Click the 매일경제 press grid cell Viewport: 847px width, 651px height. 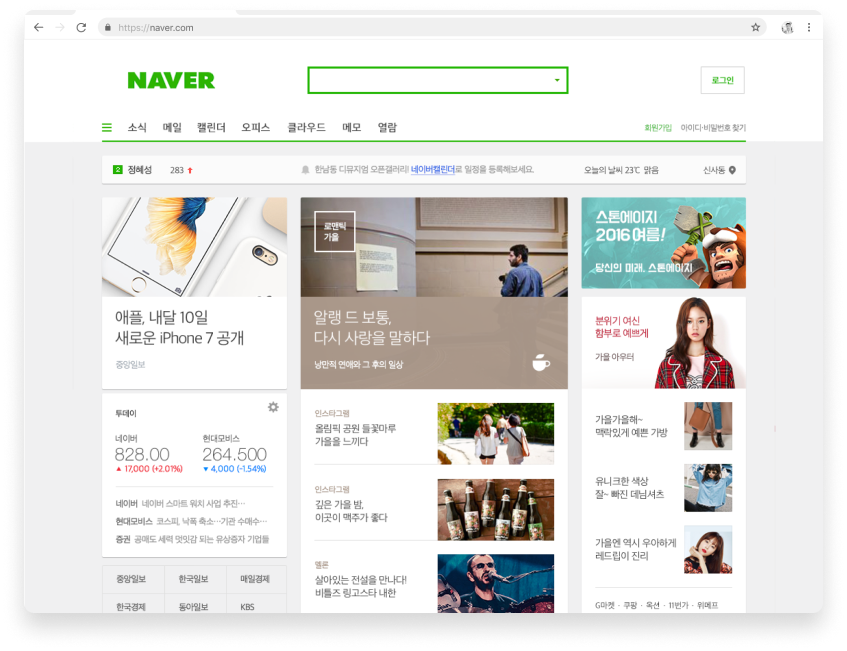pyautogui.click(x=256, y=579)
